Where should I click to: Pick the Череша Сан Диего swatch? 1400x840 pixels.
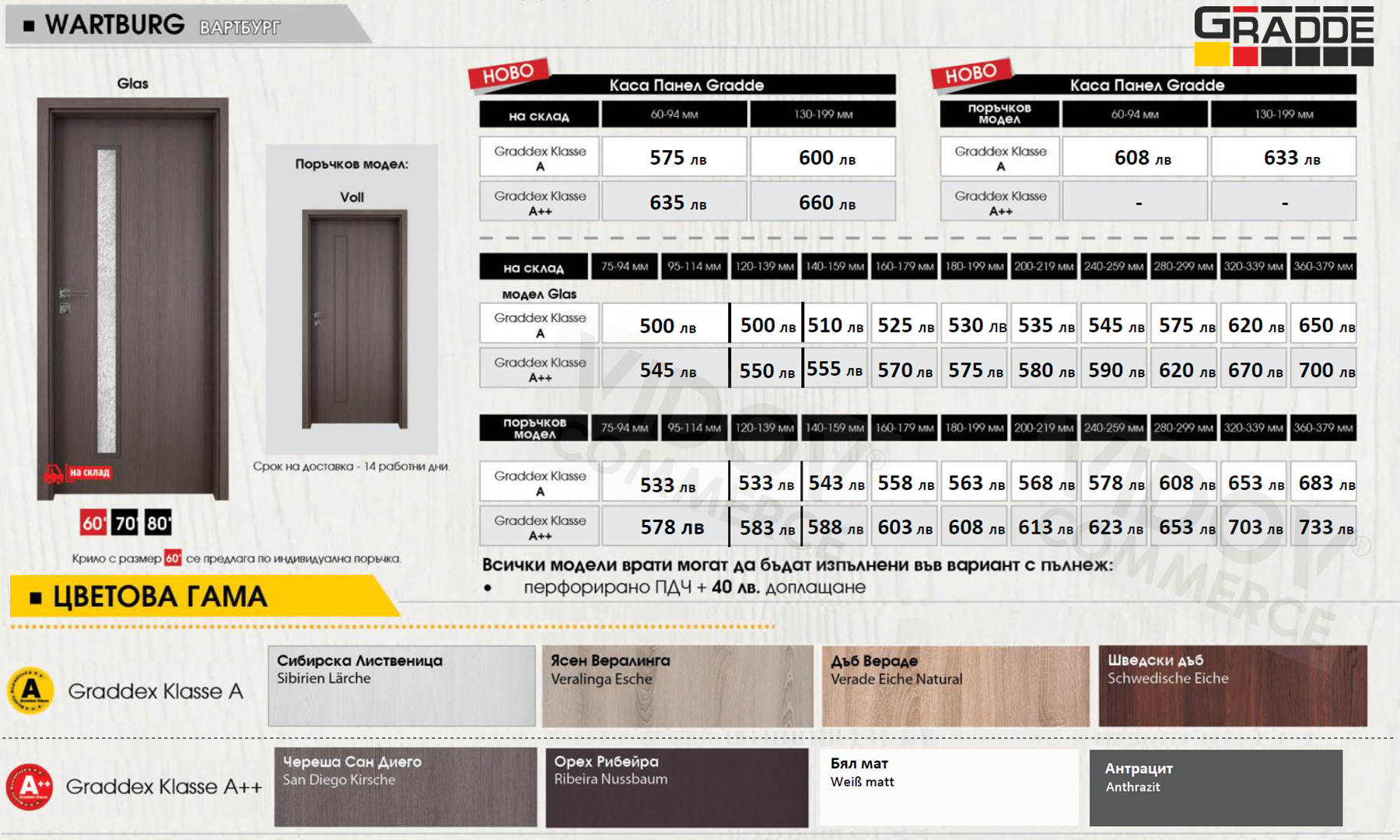[405, 787]
